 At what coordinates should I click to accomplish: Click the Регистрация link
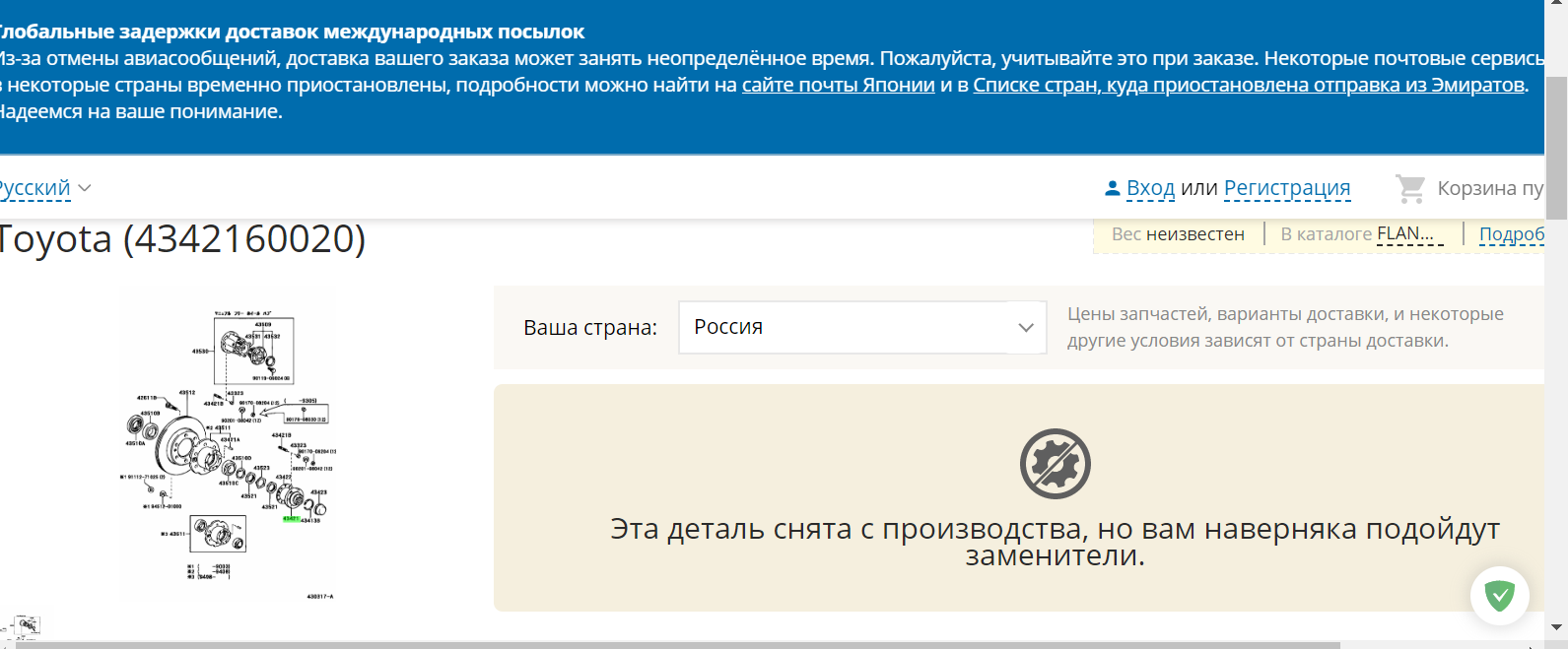(x=1287, y=188)
